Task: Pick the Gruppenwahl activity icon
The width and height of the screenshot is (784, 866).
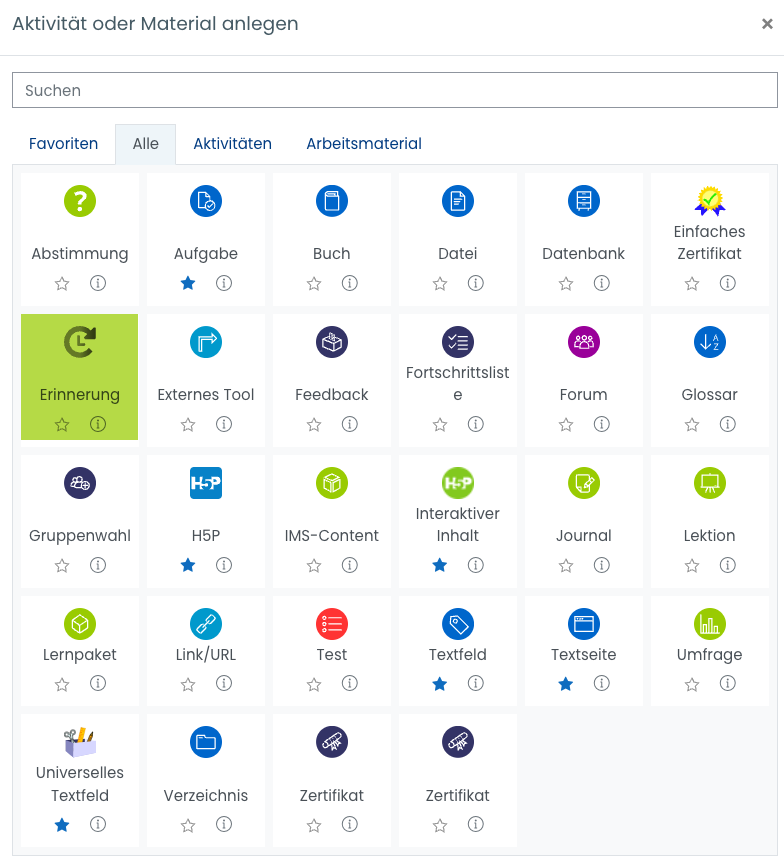Action: click(x=80, y=483)
